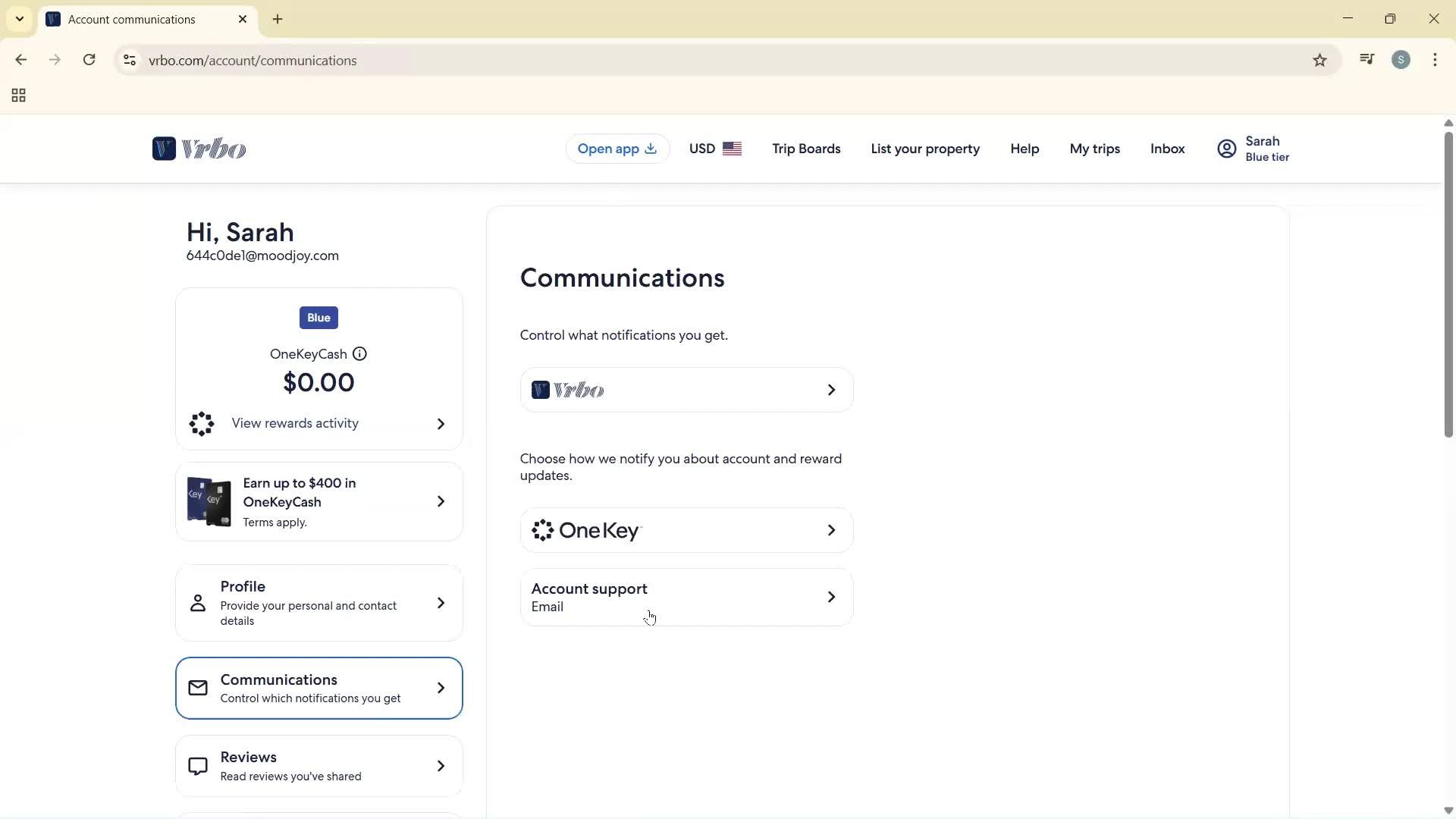Click the Sarah Blue tier account avatar icon
The height and width of the screenshot is (819, 1456).
[1225, 149]
